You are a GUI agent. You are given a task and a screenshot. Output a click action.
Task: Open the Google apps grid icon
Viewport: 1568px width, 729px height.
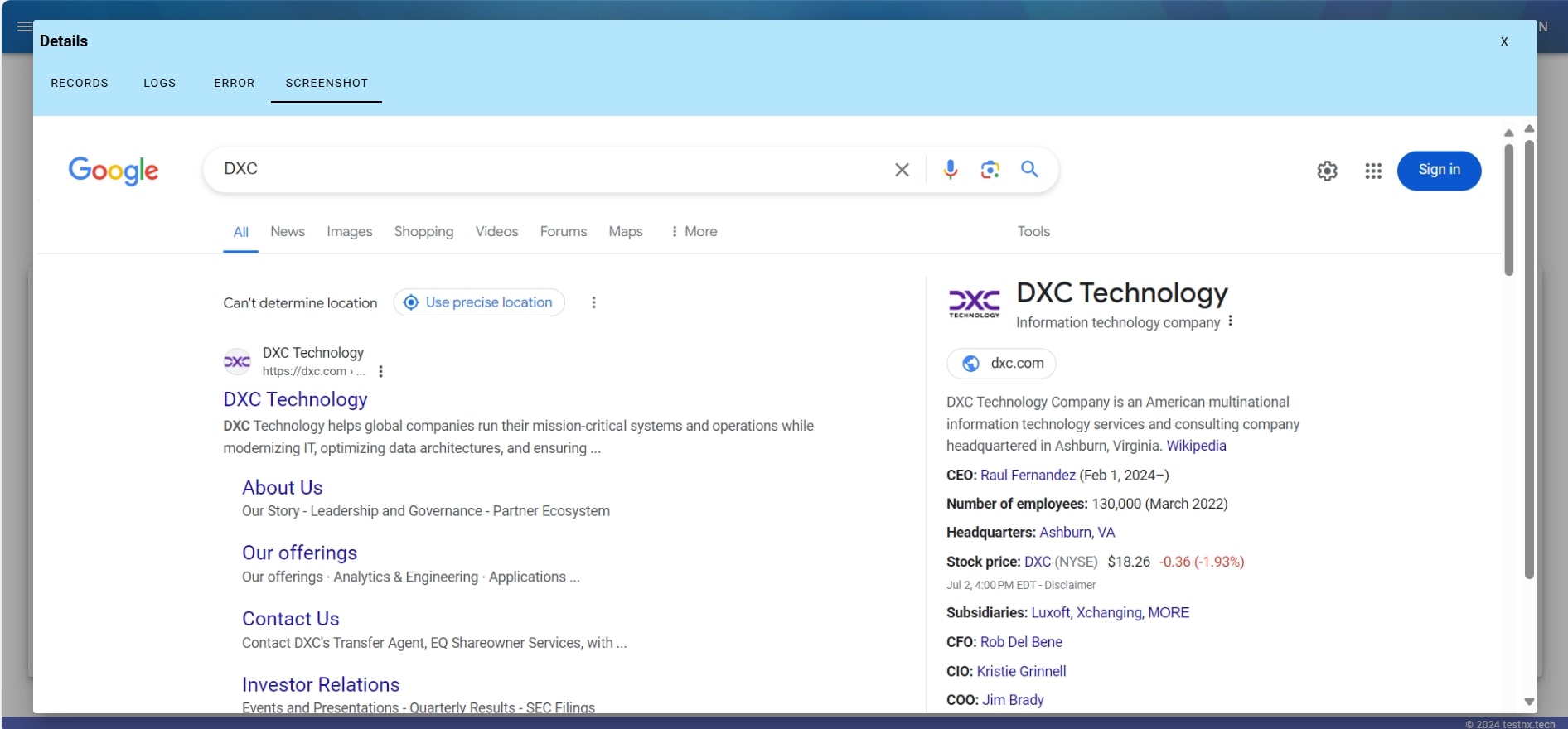point(1372,171)
